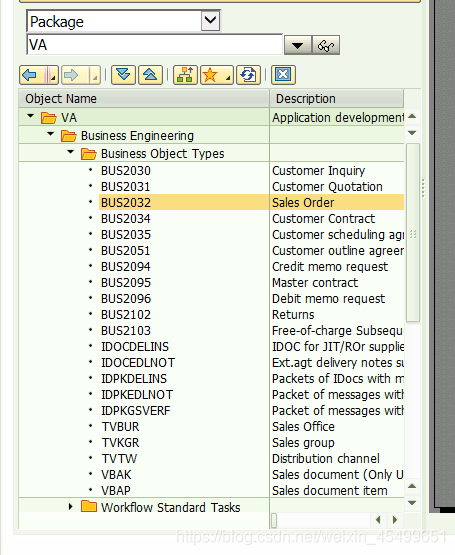Select IDOCDELINS in the tree
Viewport: 455px width, 555px height.
click(135, 347)
